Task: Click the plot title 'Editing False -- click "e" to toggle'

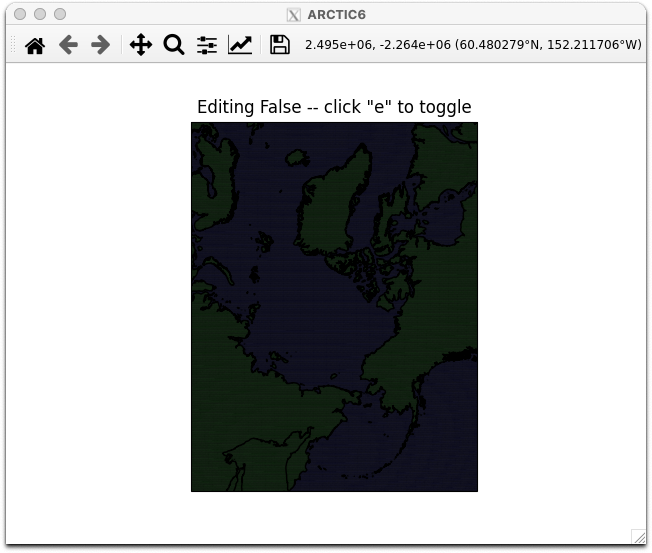Action: [334, 107]
